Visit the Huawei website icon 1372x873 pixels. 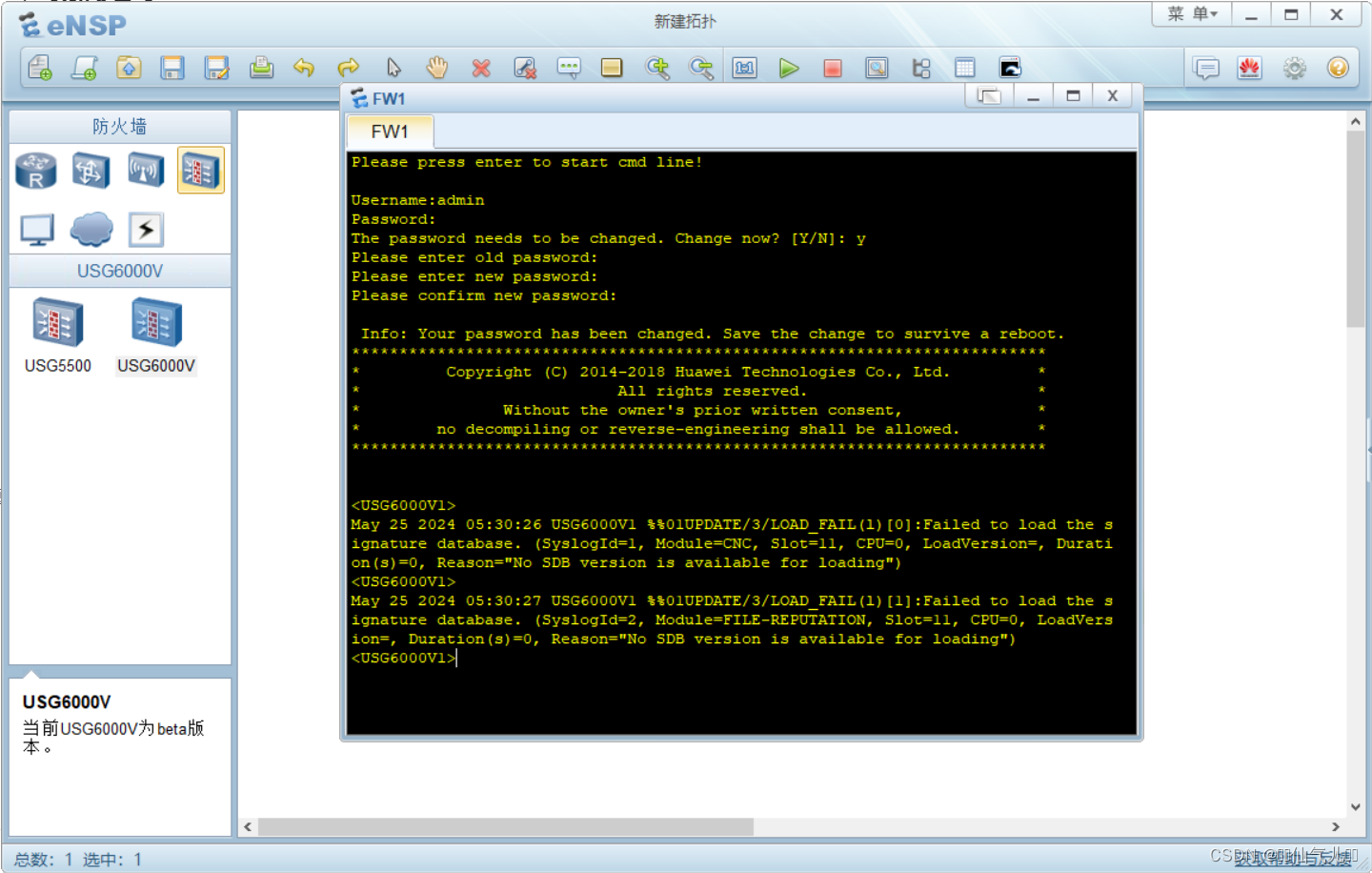[1250, 68]
